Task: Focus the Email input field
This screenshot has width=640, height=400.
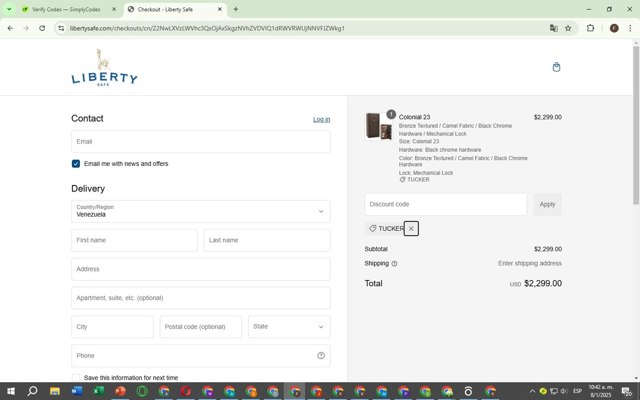Action: coord(201,142)
